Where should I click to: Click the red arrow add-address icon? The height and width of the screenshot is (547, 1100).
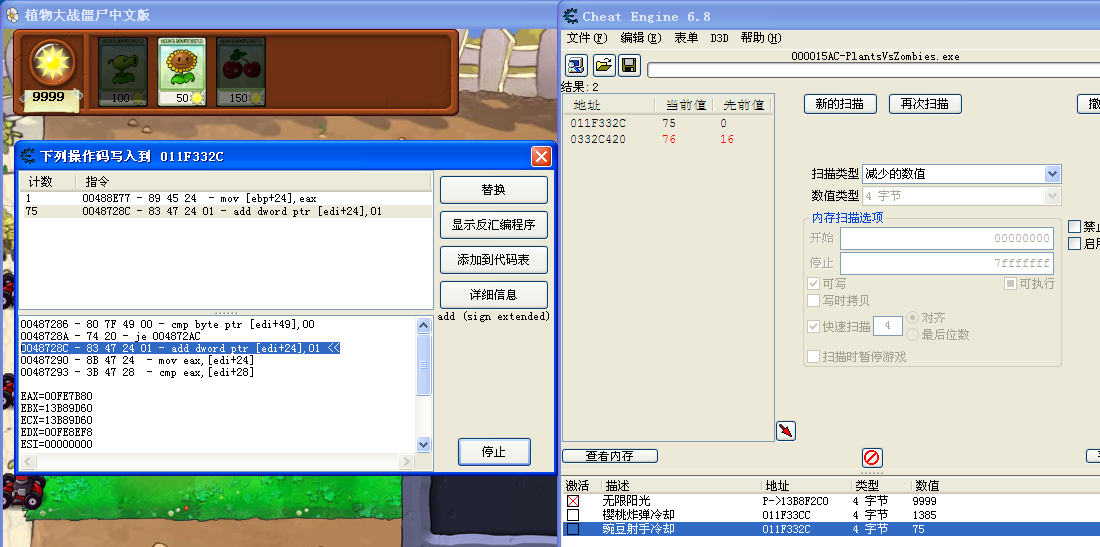pos(786,431)
